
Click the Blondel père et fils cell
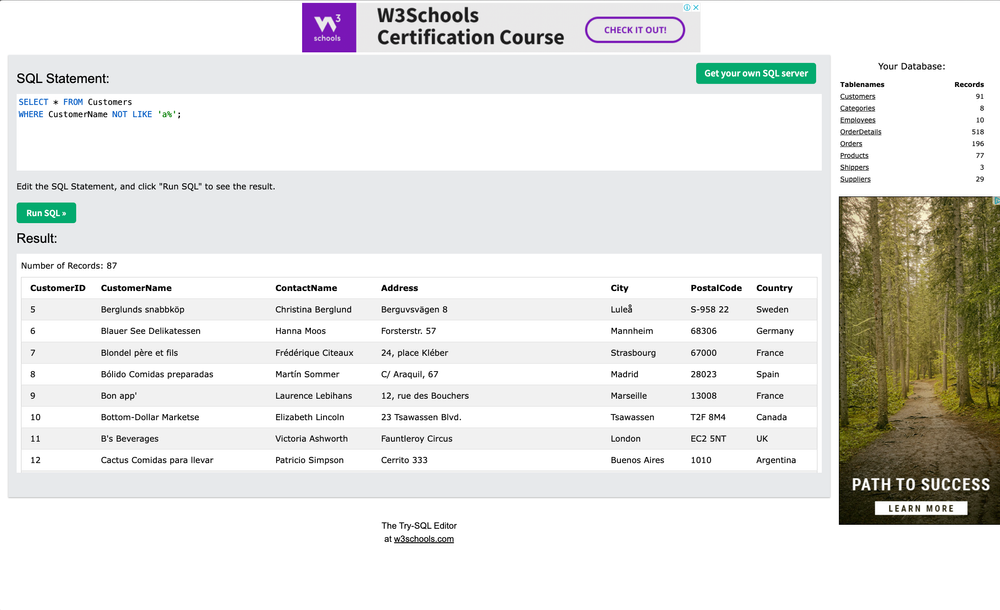point(139,353)
